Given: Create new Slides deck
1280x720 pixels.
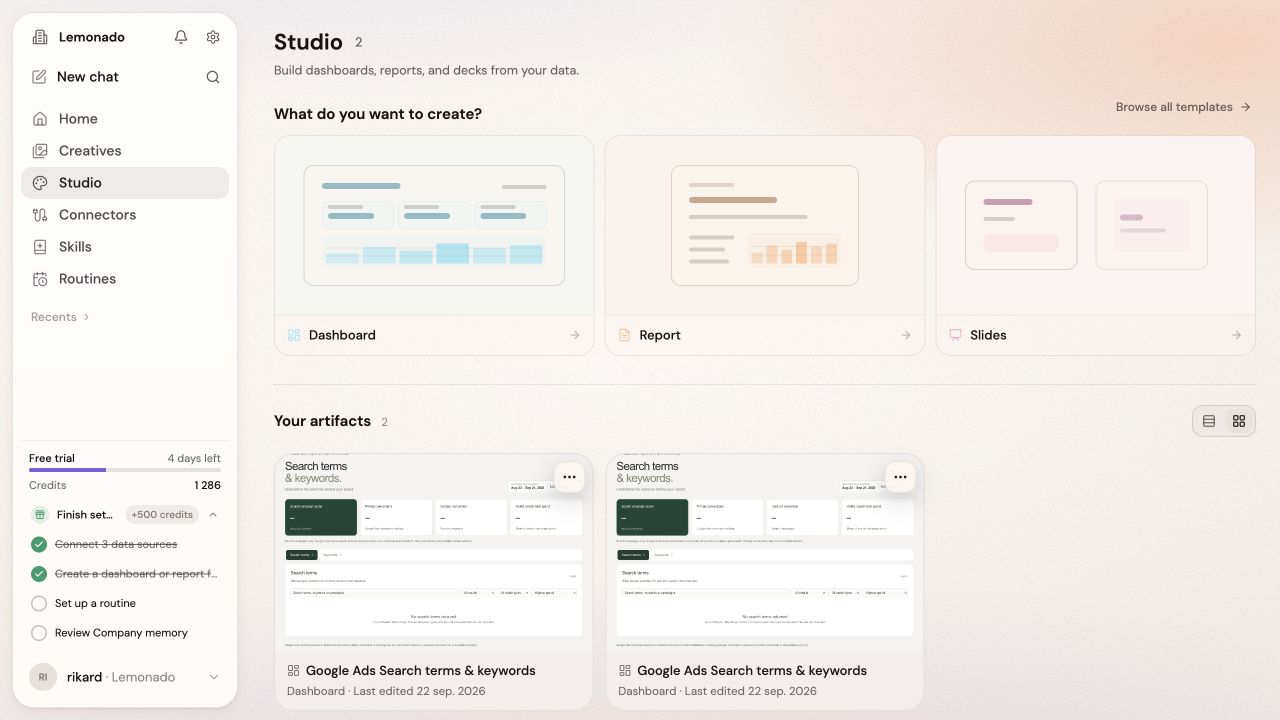Looking at the screenshot, I should (x=1095, y=245).
